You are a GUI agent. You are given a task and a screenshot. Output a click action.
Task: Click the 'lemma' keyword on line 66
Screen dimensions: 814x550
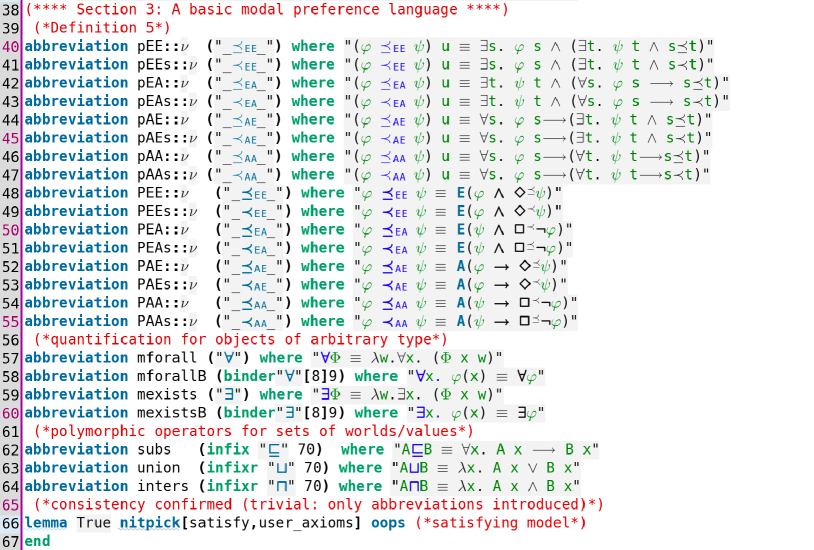coord(46,522)
